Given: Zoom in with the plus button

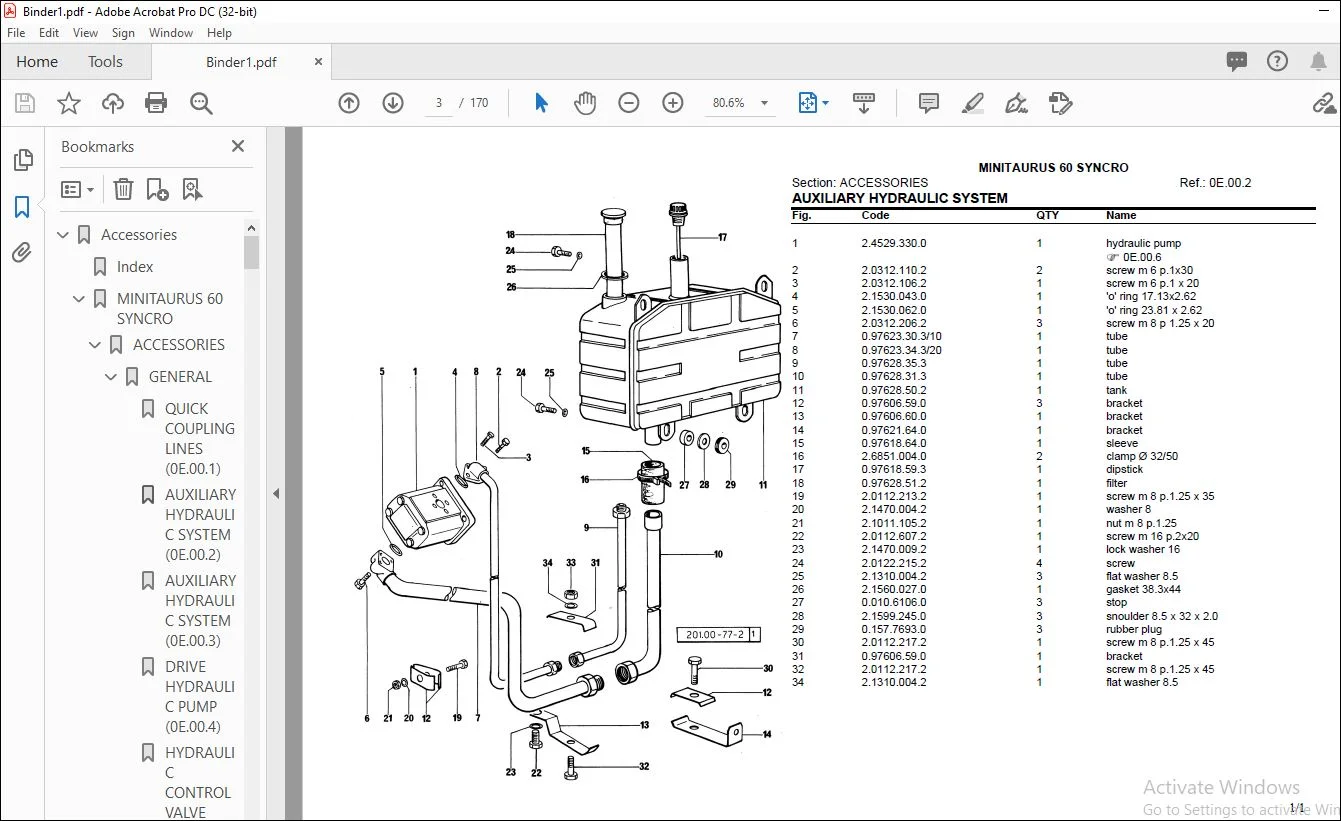Looking at the screenshot, I should 673,103.
